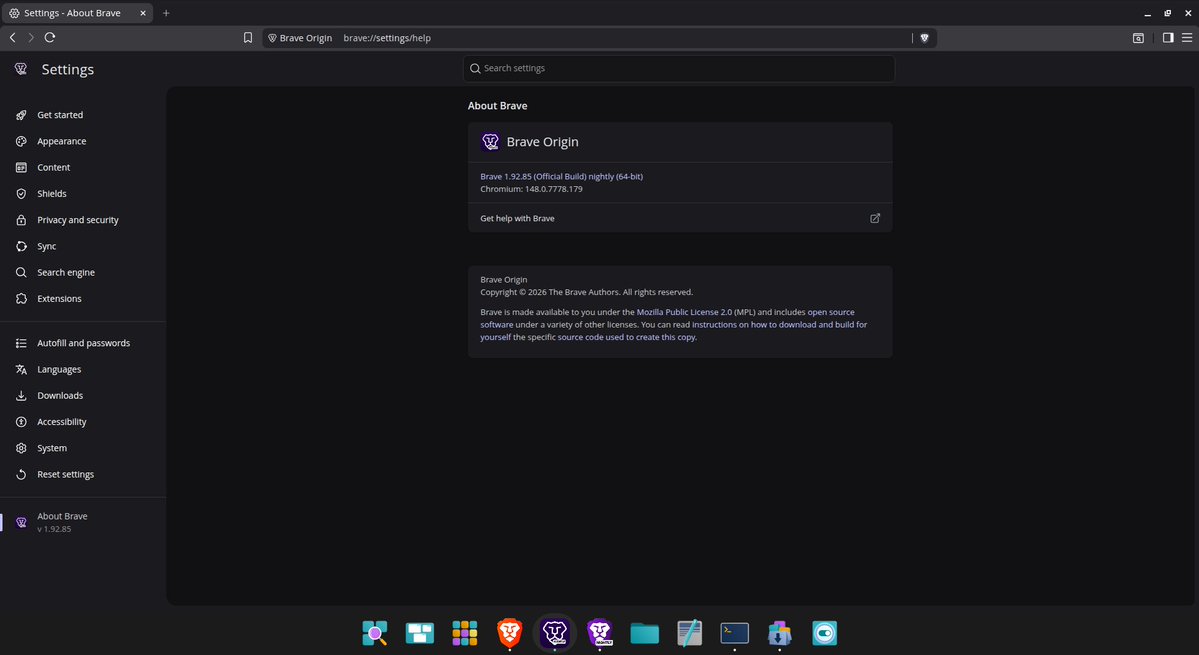This screenshot has height=655, width=1199.
Task: Select Reset settings in sidebar
Action: tap(65, 475)
